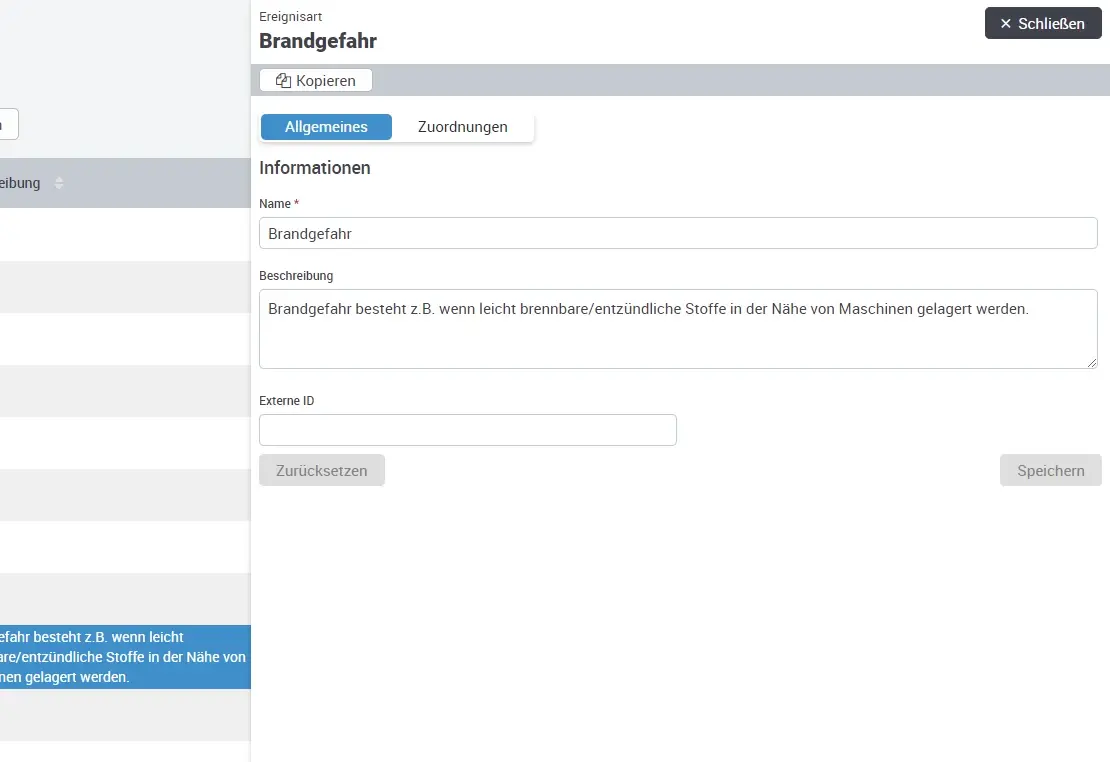Click the copy icon beside Kopieren

click(x=283, y=81)
